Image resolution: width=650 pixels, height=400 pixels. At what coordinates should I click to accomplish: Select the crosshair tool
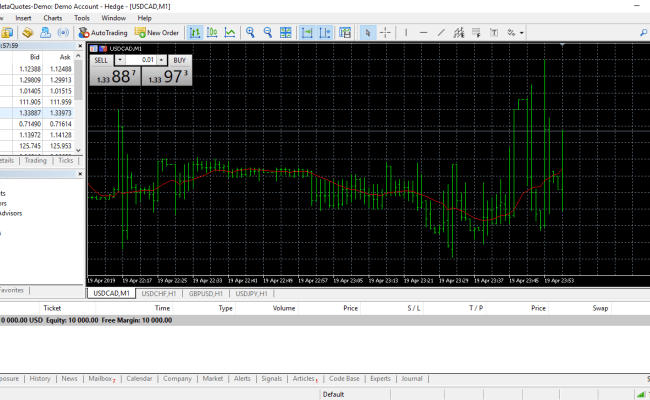pos(385,32)
